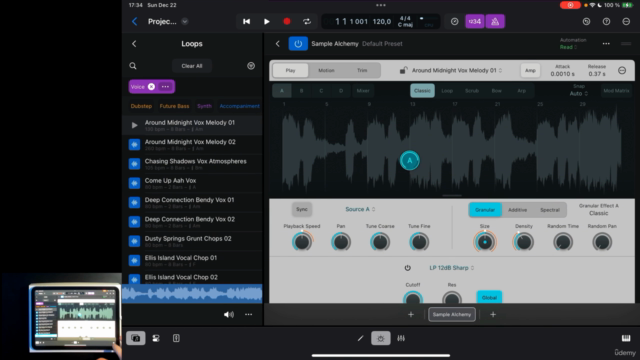Open the Default Preset menu

[382, 44]
